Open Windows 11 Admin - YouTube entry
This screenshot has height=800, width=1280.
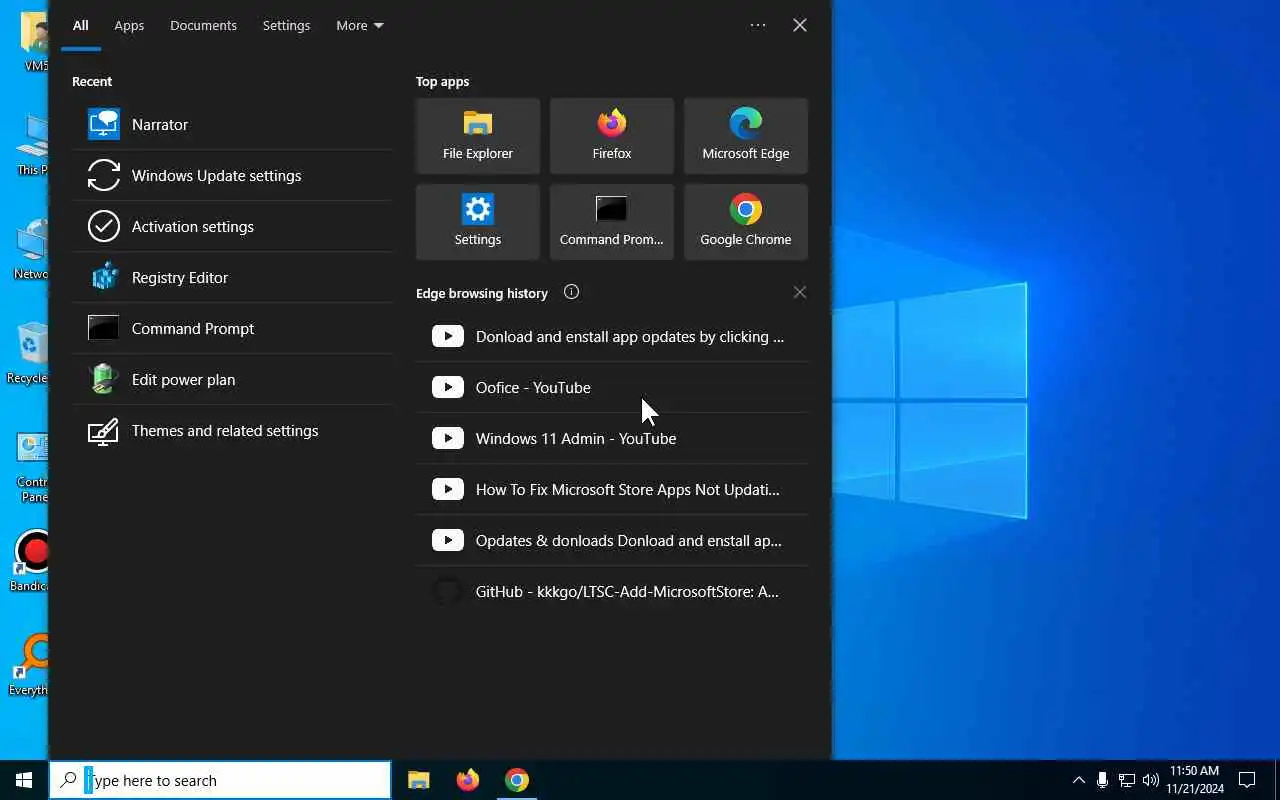(x=612, y=438)
